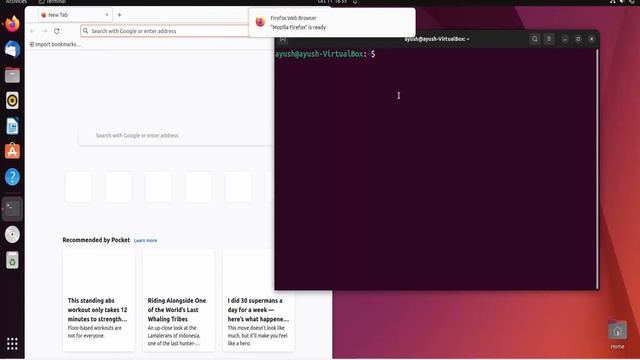Viewport: 640px width, 360px height.
Task: Open a new Firefox tab with plus
Action: click(120, 15)
